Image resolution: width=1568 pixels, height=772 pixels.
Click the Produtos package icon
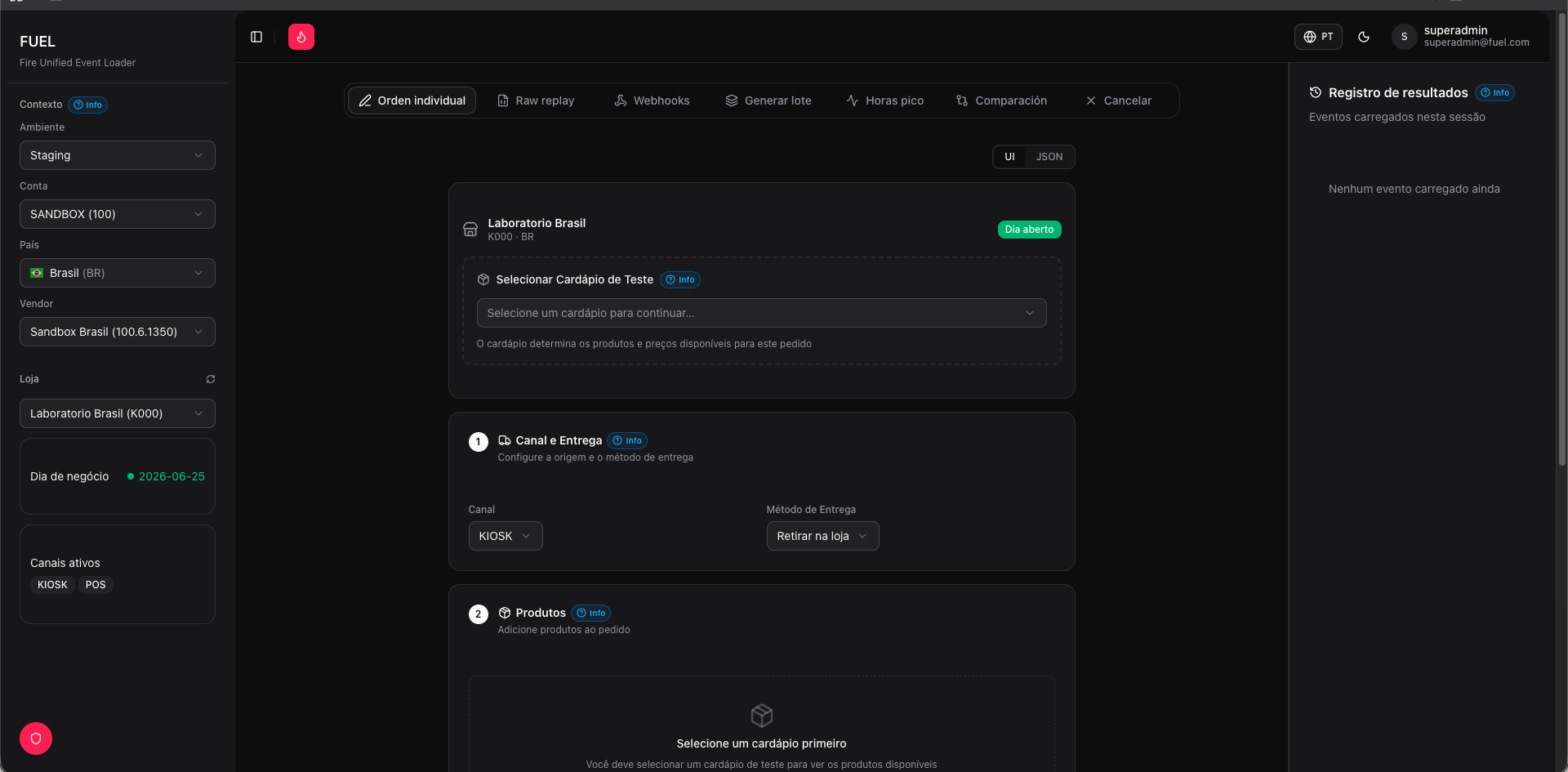(x=505, y=613)
